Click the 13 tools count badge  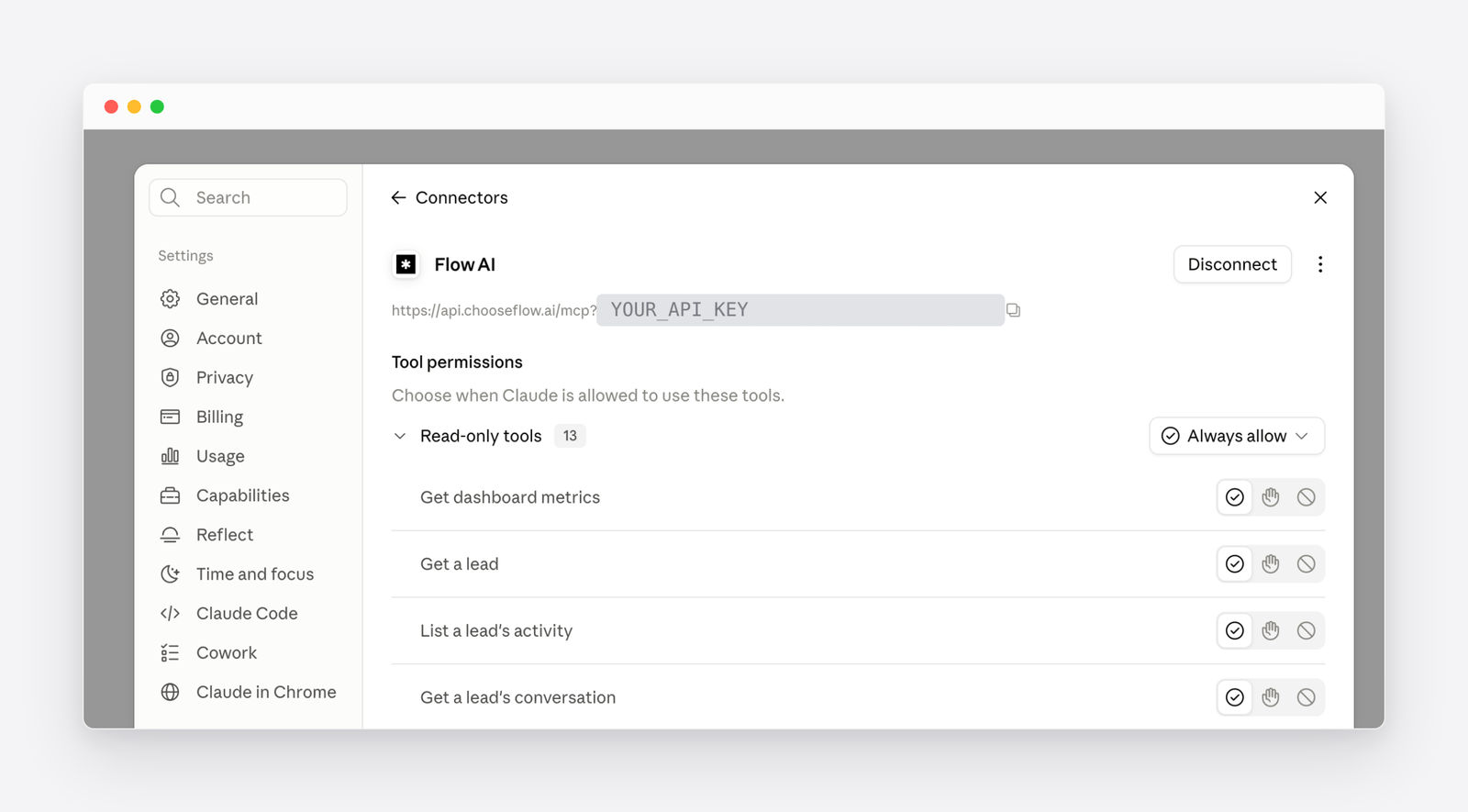coord(570,436)
